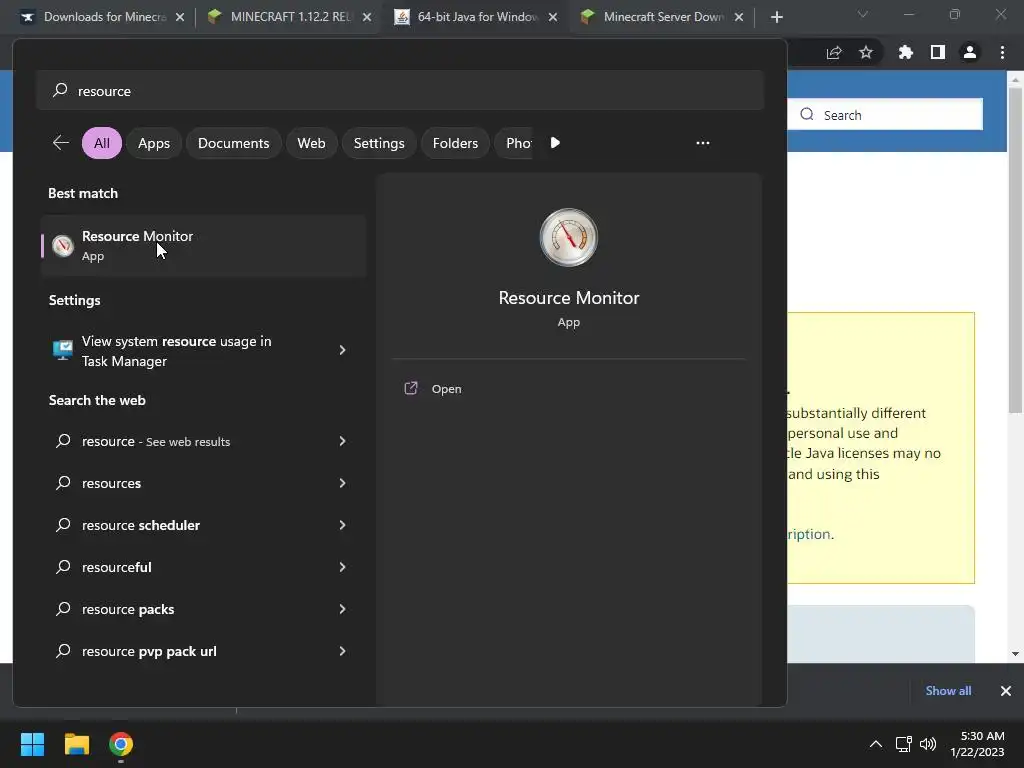Expand the Task Manager setting chevron

pyautogui.click(x=342, y=351)
